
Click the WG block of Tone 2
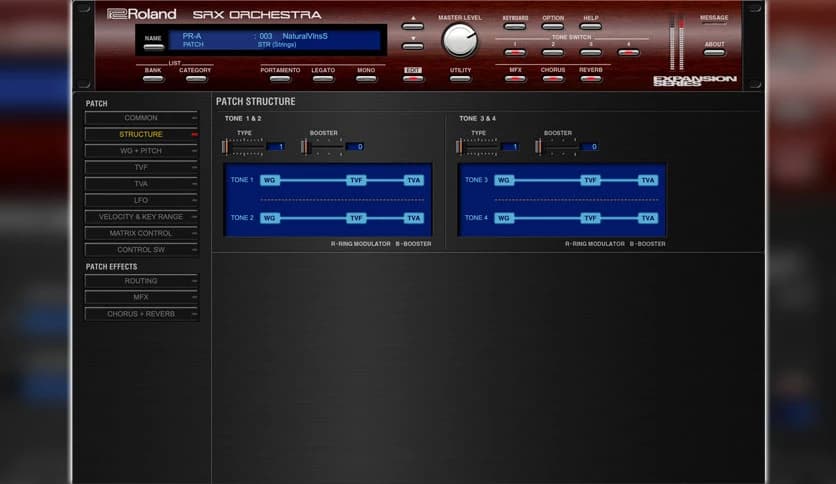tap(270, 218)
